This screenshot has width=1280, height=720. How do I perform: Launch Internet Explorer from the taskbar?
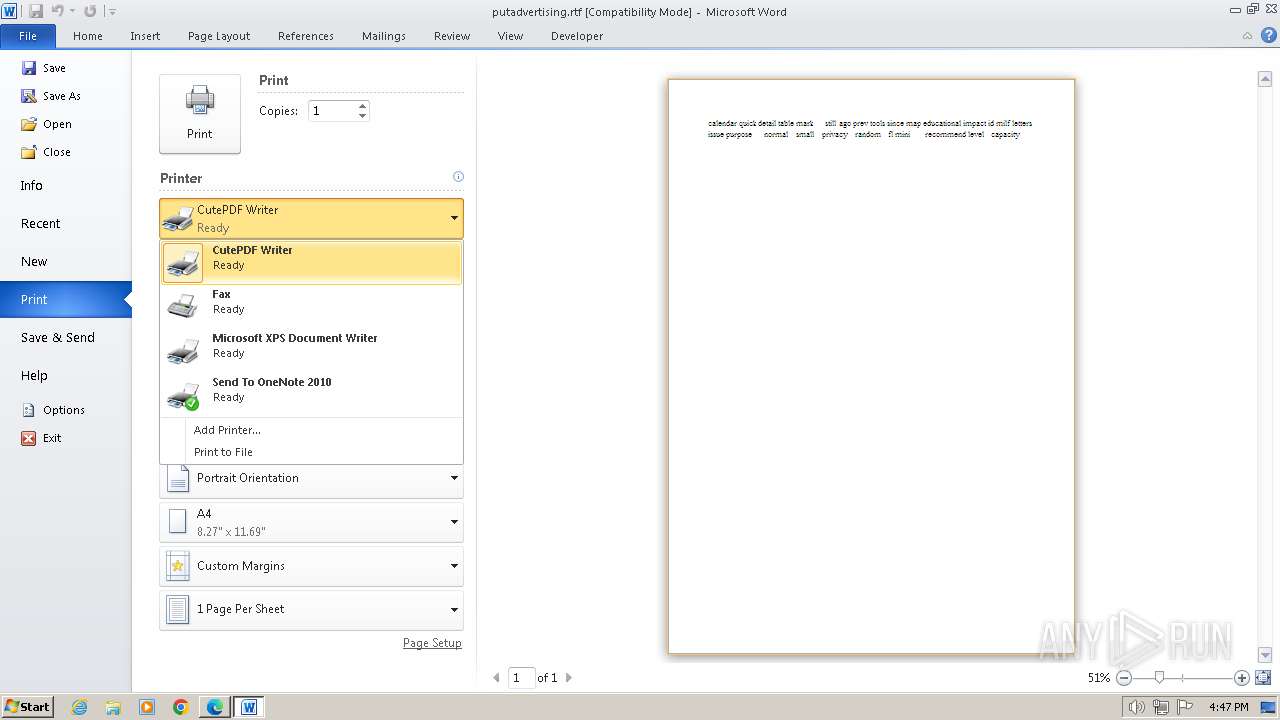[x=79, y=707]
